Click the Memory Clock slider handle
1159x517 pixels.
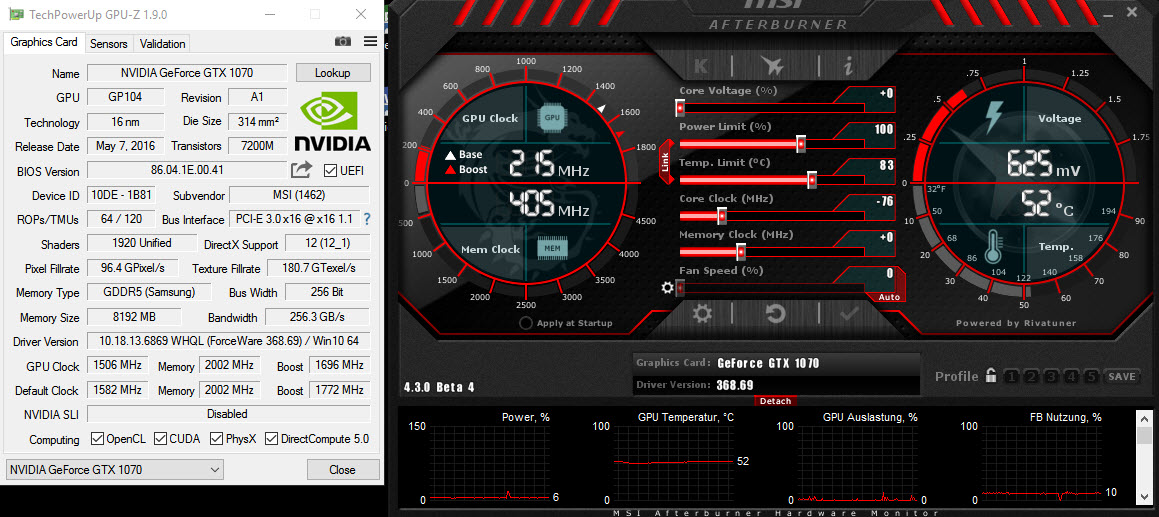741,252
